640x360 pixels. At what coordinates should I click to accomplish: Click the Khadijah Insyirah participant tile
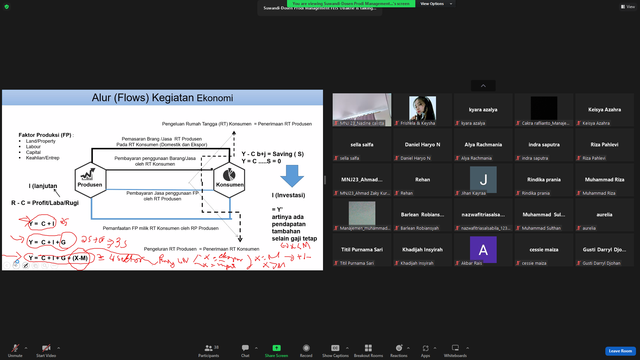422,250
